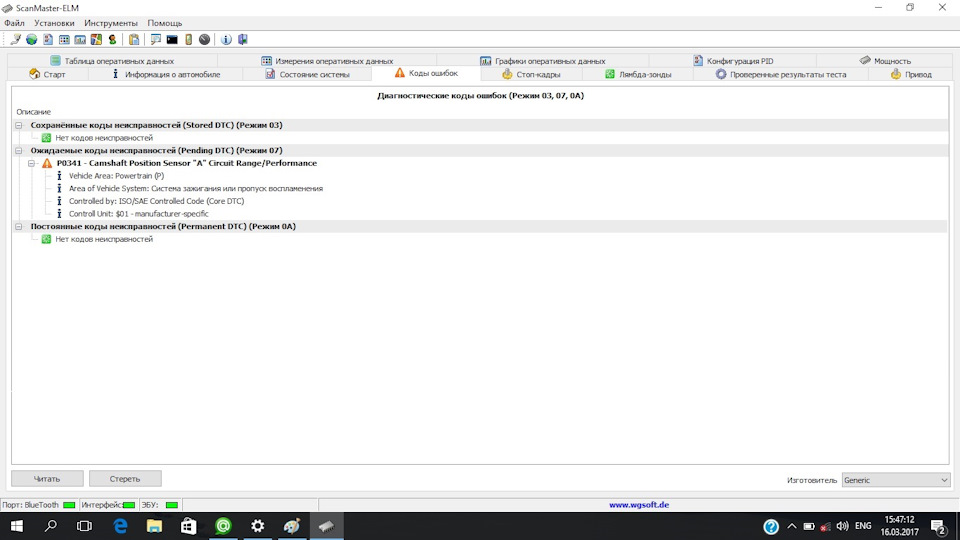Click the blue info circle toolbar icon

[x=227, y=39]
